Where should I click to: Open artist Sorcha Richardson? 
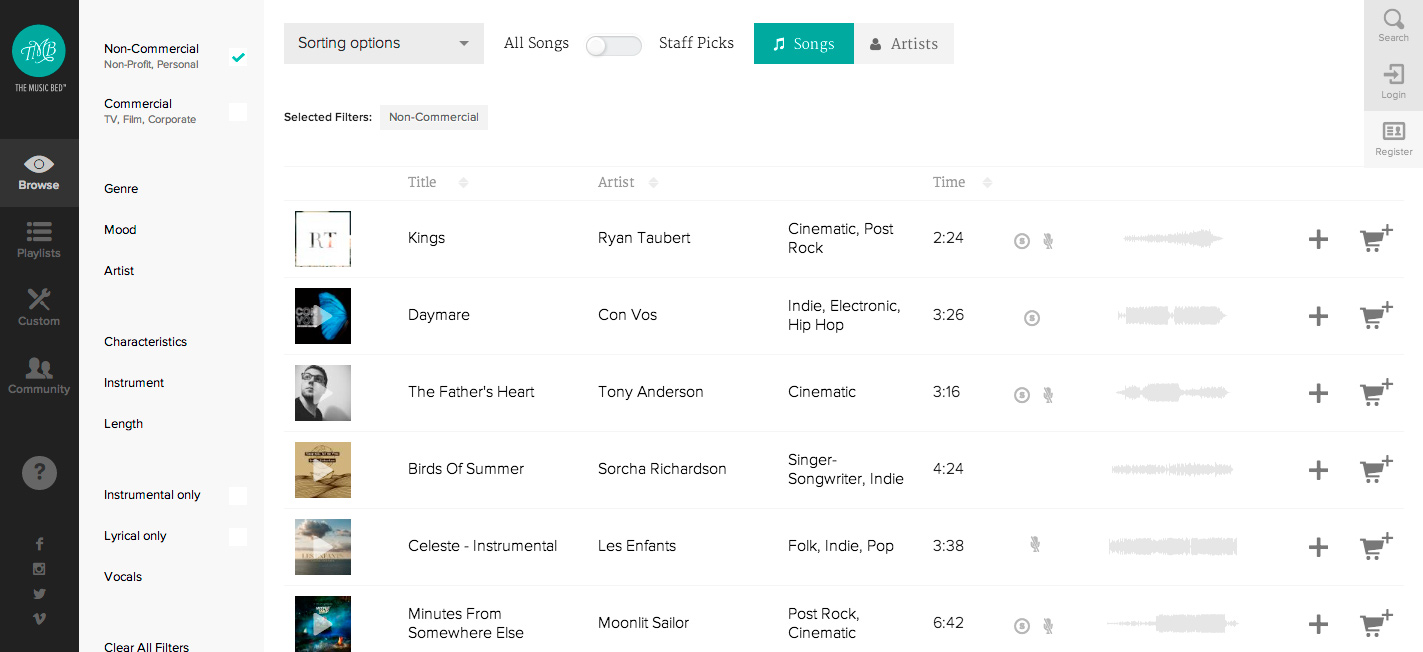pyautogui.click(x=662, y=469)
